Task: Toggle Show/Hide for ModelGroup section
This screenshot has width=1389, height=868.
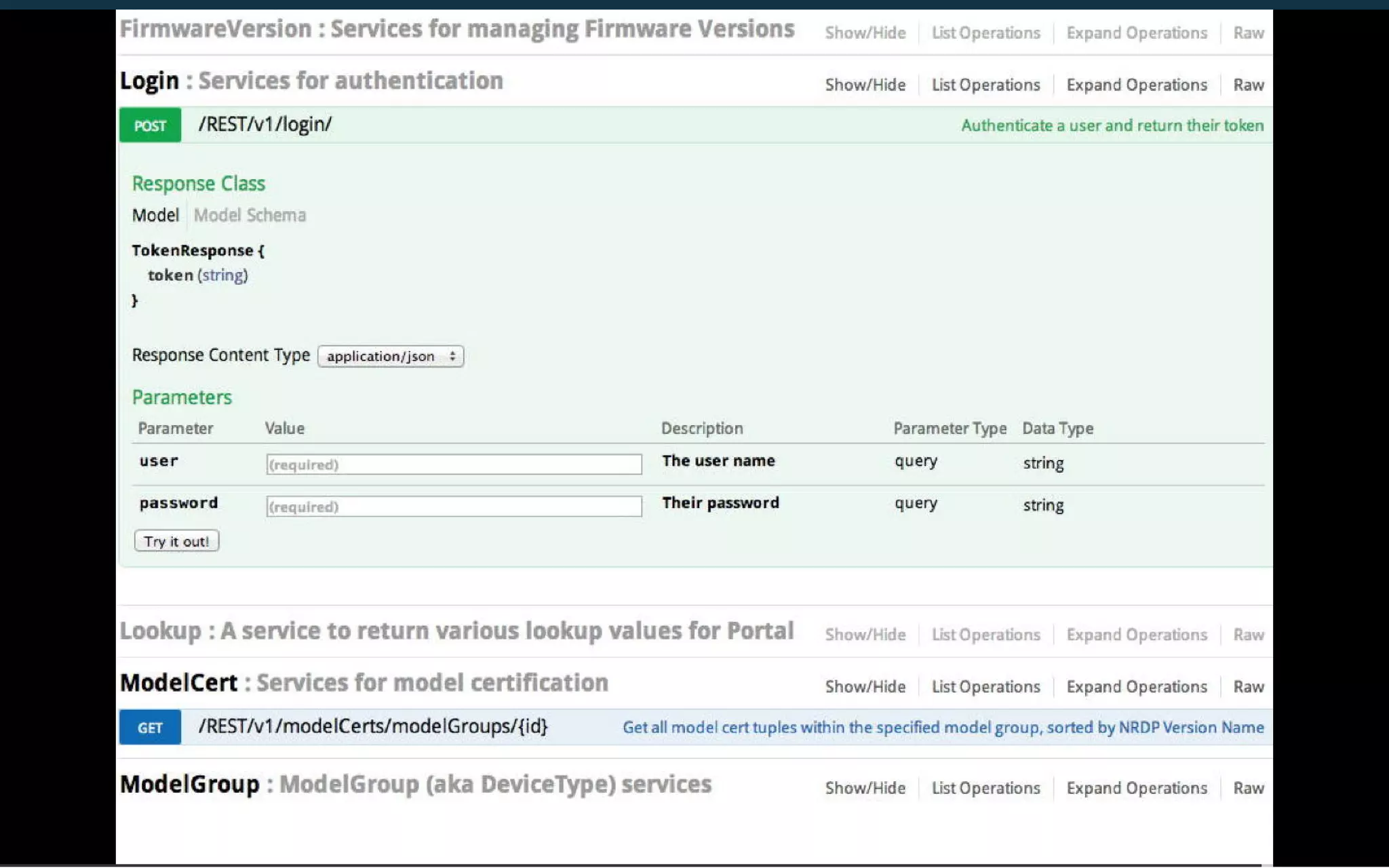Action: (x=865, y=788)
